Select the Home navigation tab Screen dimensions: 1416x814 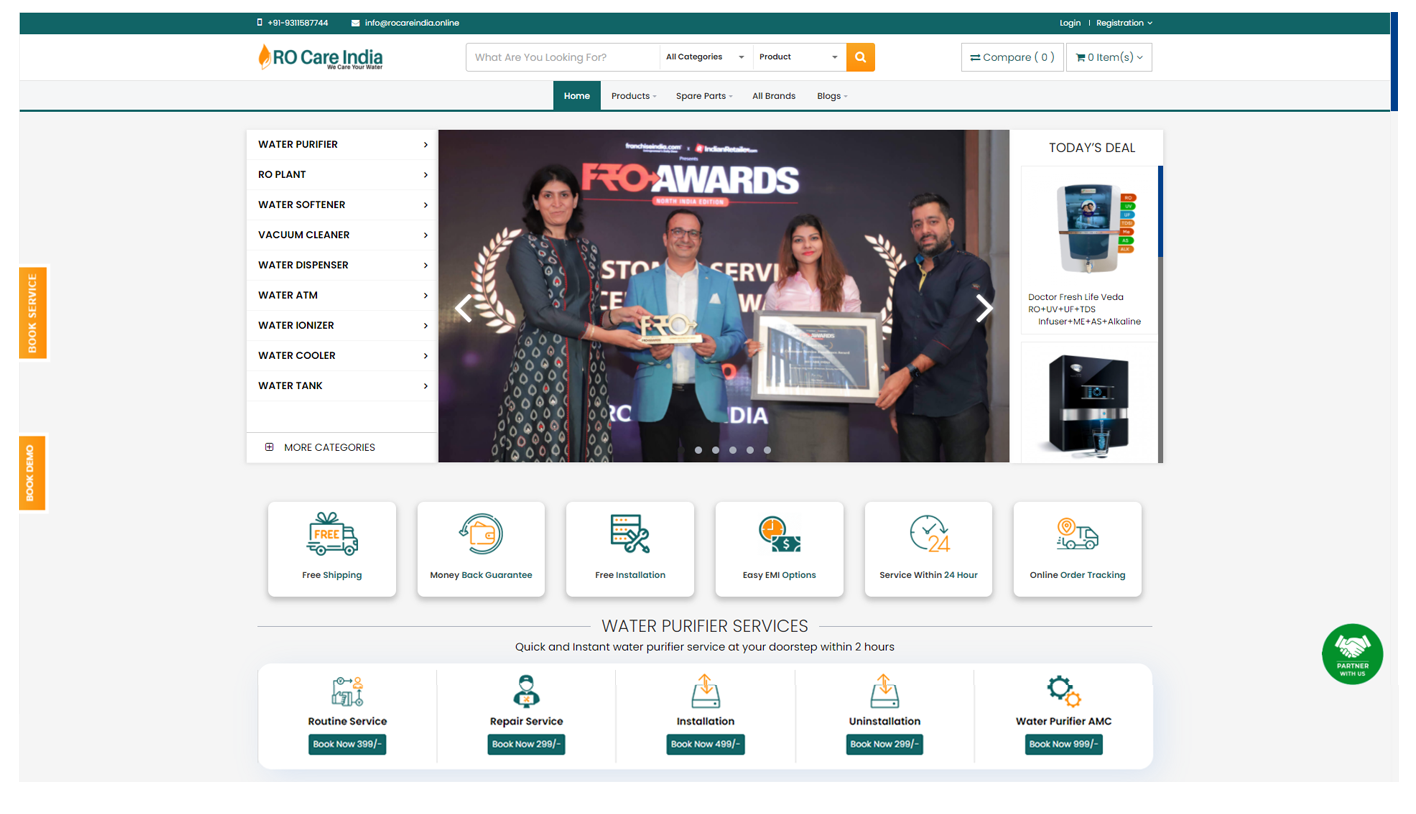(x=577, y=96)
